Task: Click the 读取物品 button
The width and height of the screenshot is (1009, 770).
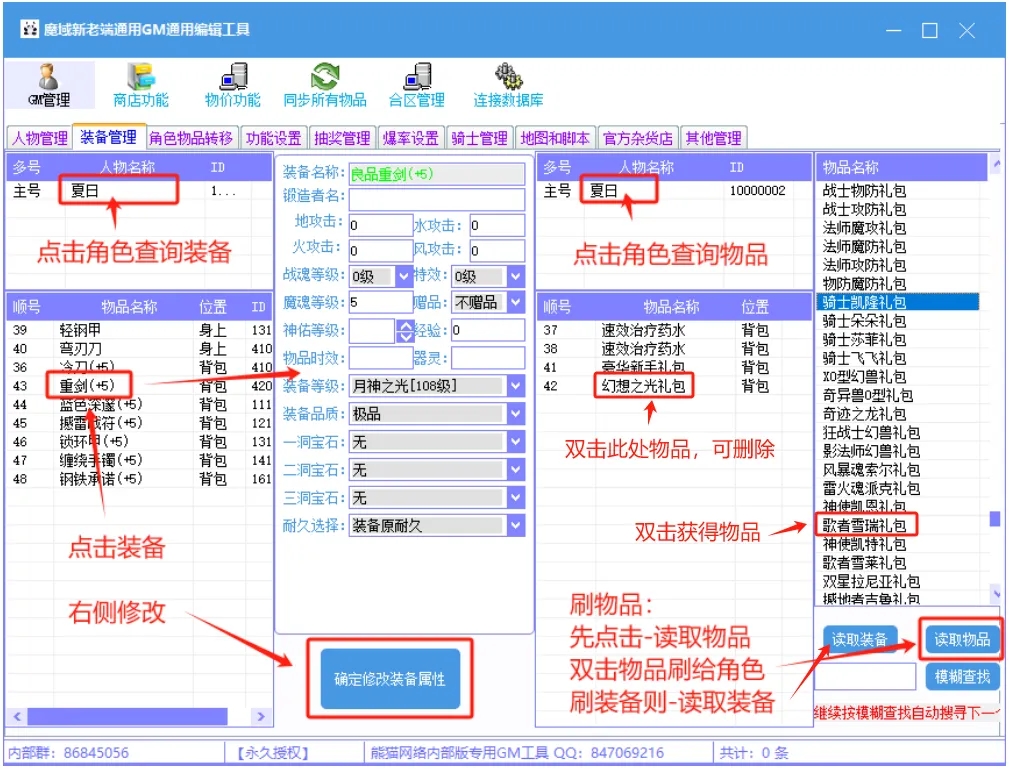Action: 962,639
